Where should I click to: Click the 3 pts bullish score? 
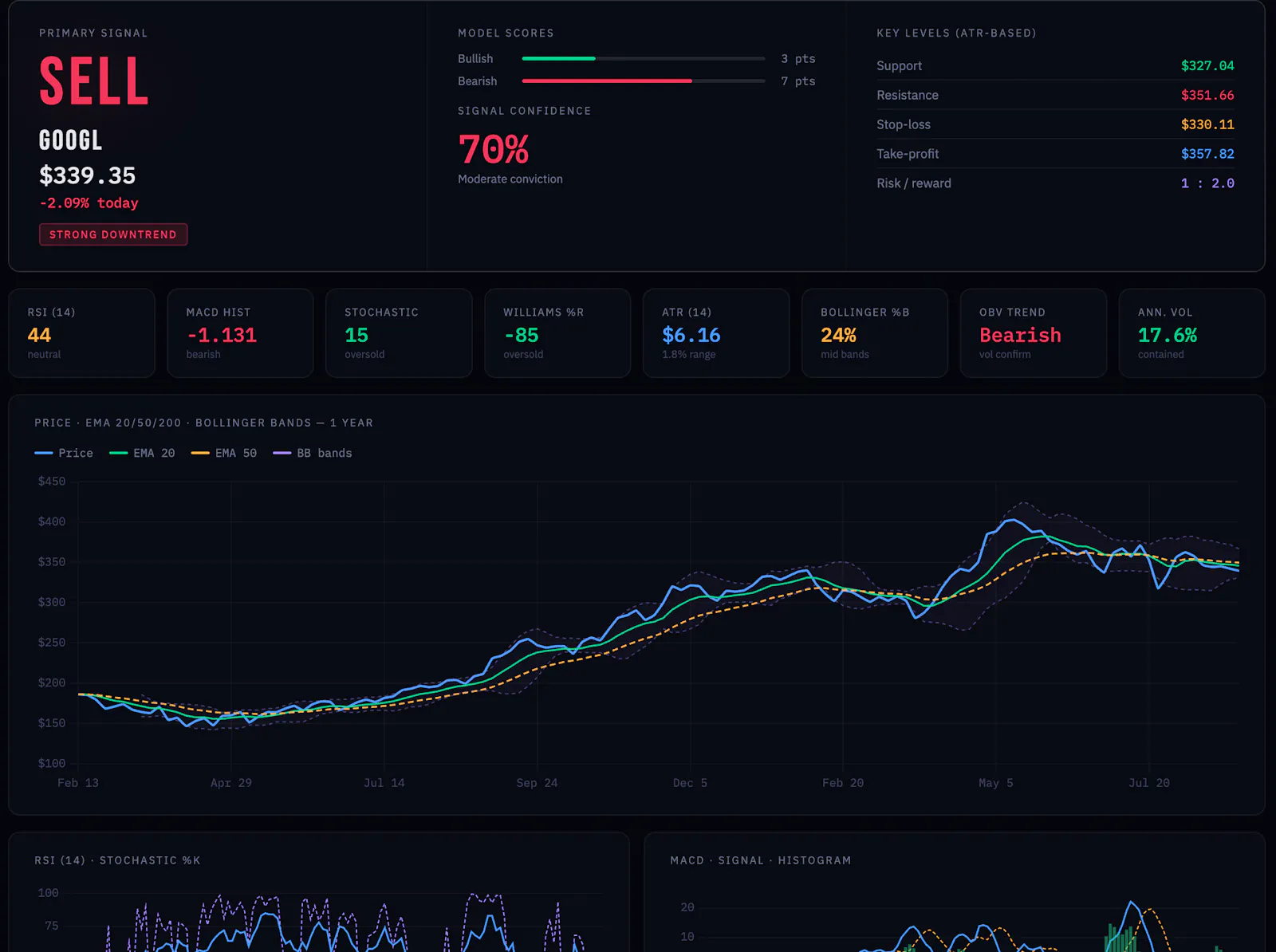(797, 59)
